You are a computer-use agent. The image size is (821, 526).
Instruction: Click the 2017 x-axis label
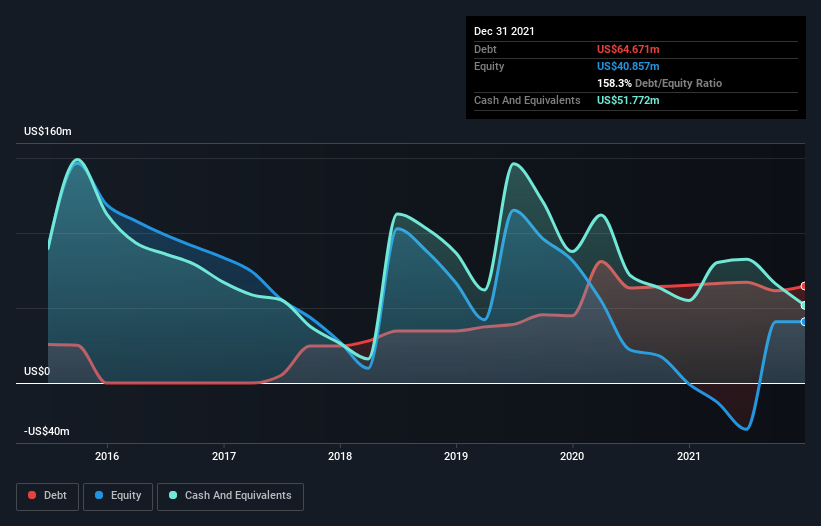(x=224, y=456)
